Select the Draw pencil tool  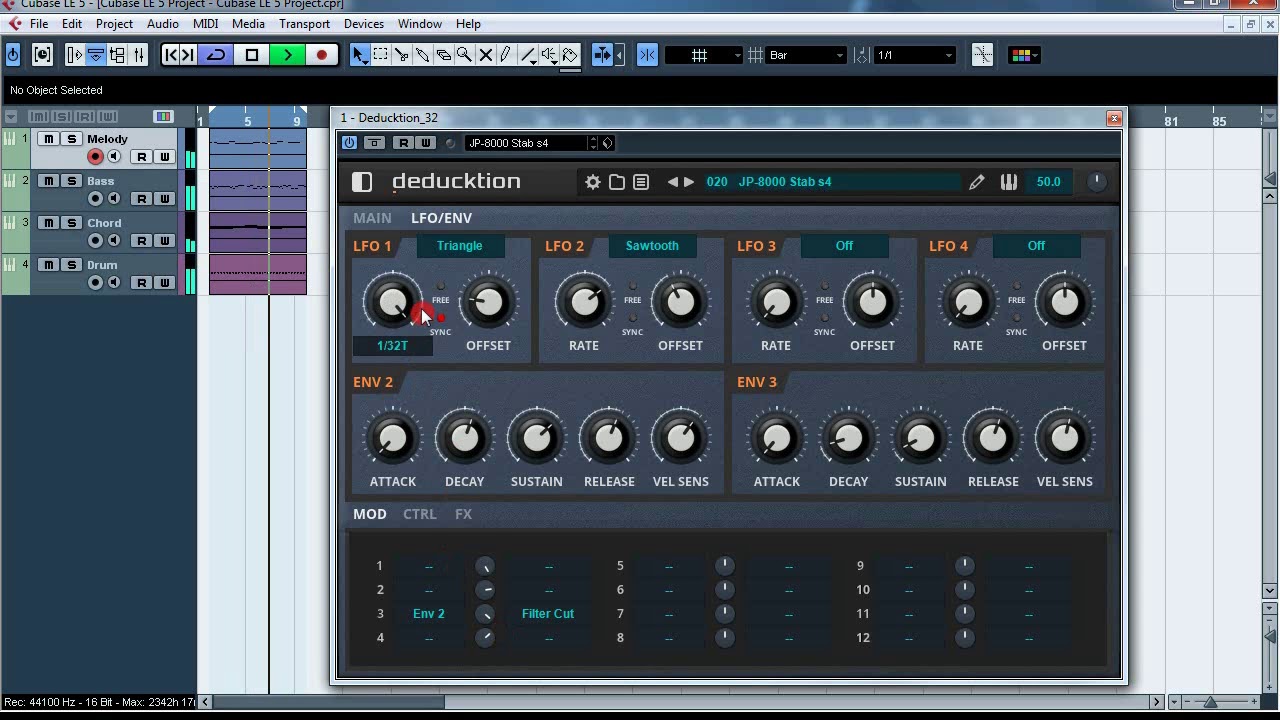click(507, 55)
